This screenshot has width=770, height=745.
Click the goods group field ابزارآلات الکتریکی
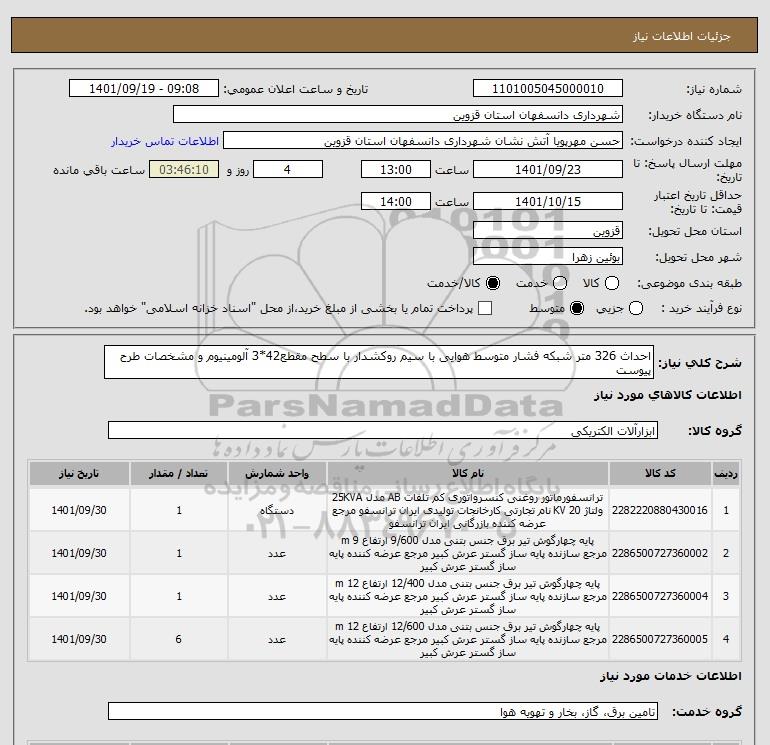pyautogui.click(x=383, y=430)
